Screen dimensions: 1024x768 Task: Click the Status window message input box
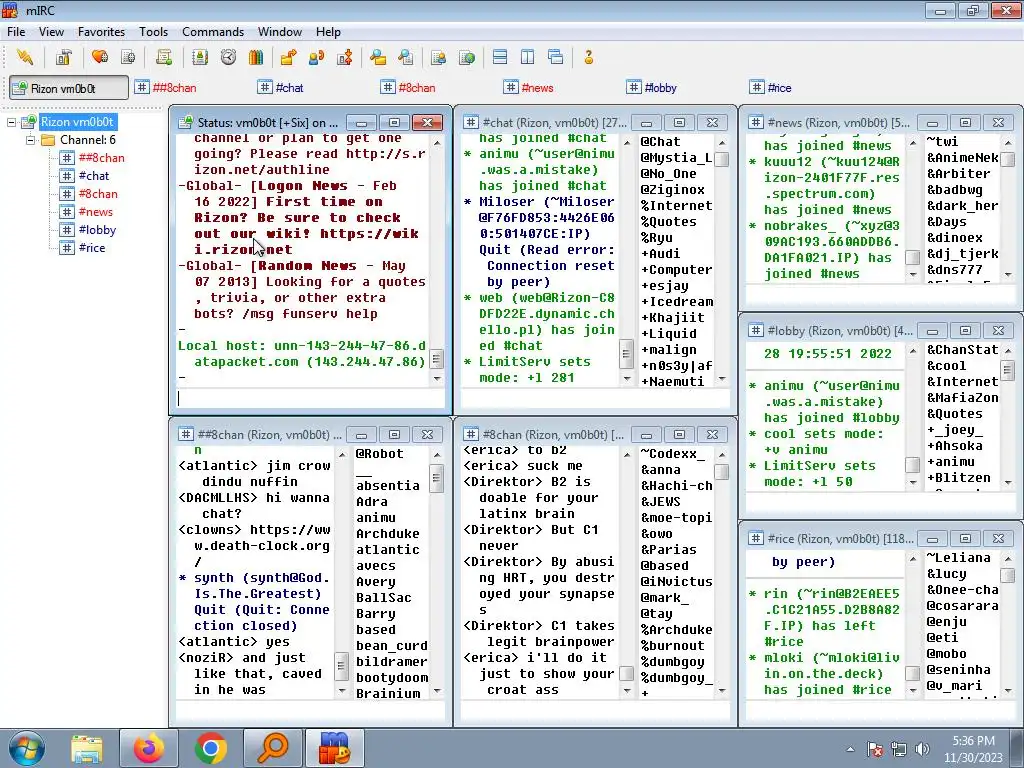click(x=310, y=398)
